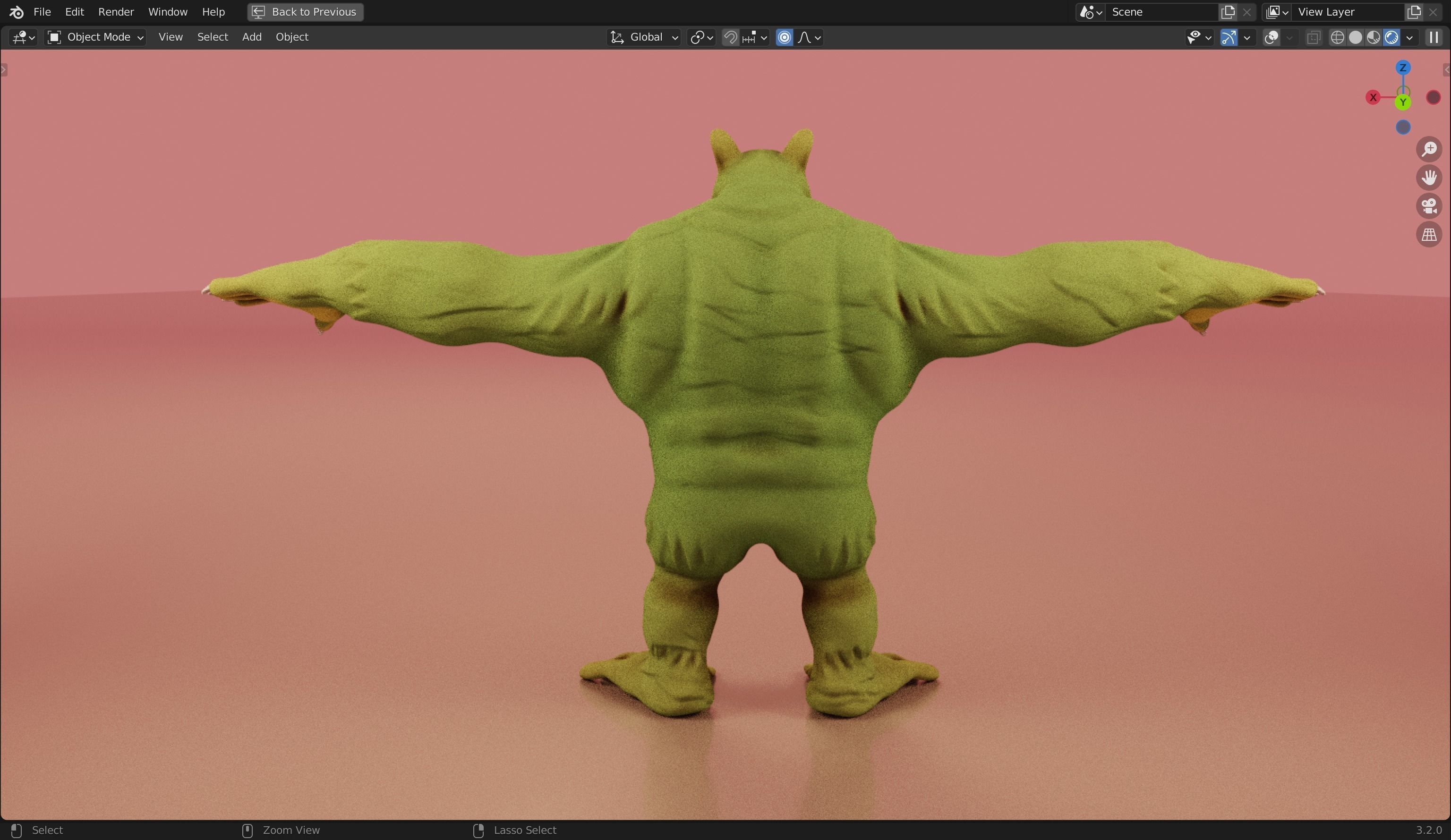Toggle snapping magnet icon
Screen dimensions: 1451x840
[x=730, y=37]
